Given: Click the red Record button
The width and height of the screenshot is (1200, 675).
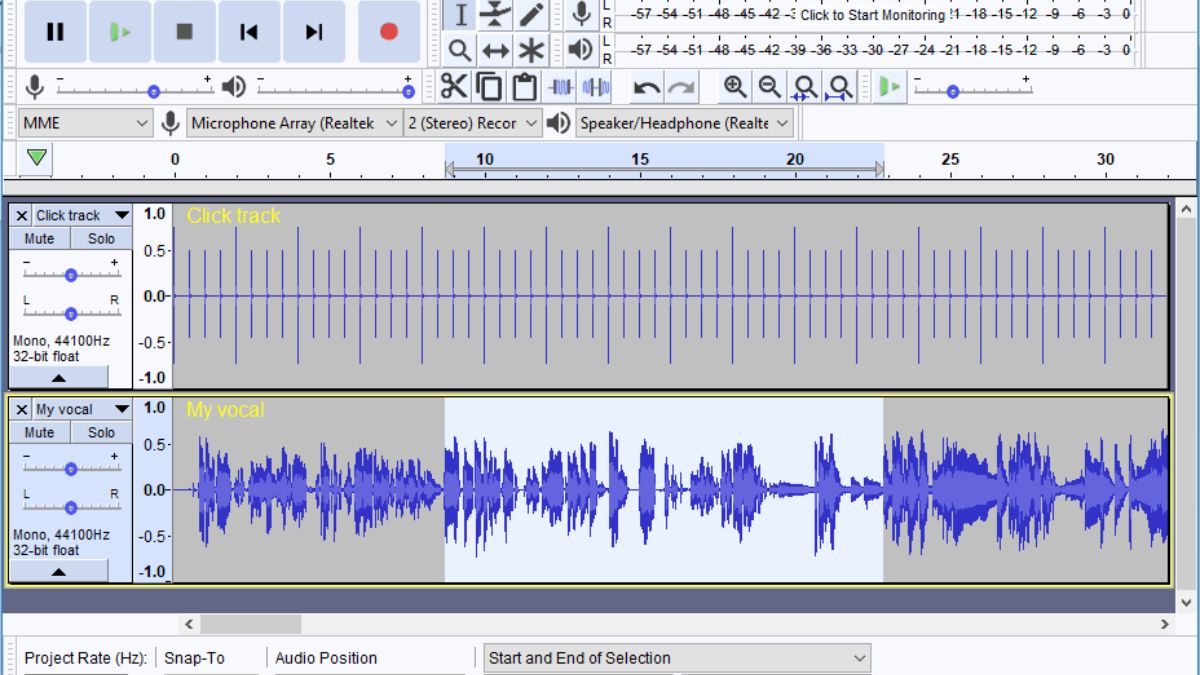Looking at the screenshot, I should [389, 32].
